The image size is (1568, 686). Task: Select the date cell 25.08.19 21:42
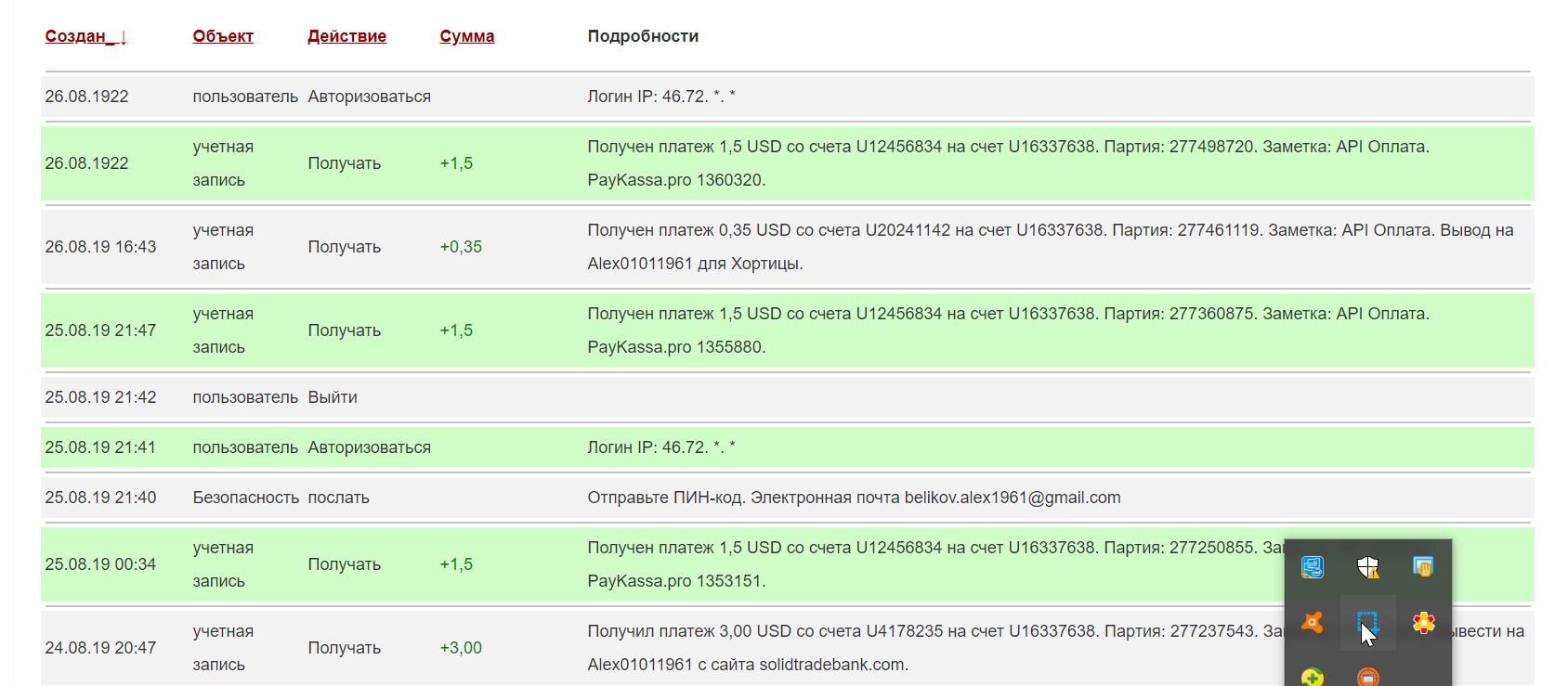click(x=100, y=397)
